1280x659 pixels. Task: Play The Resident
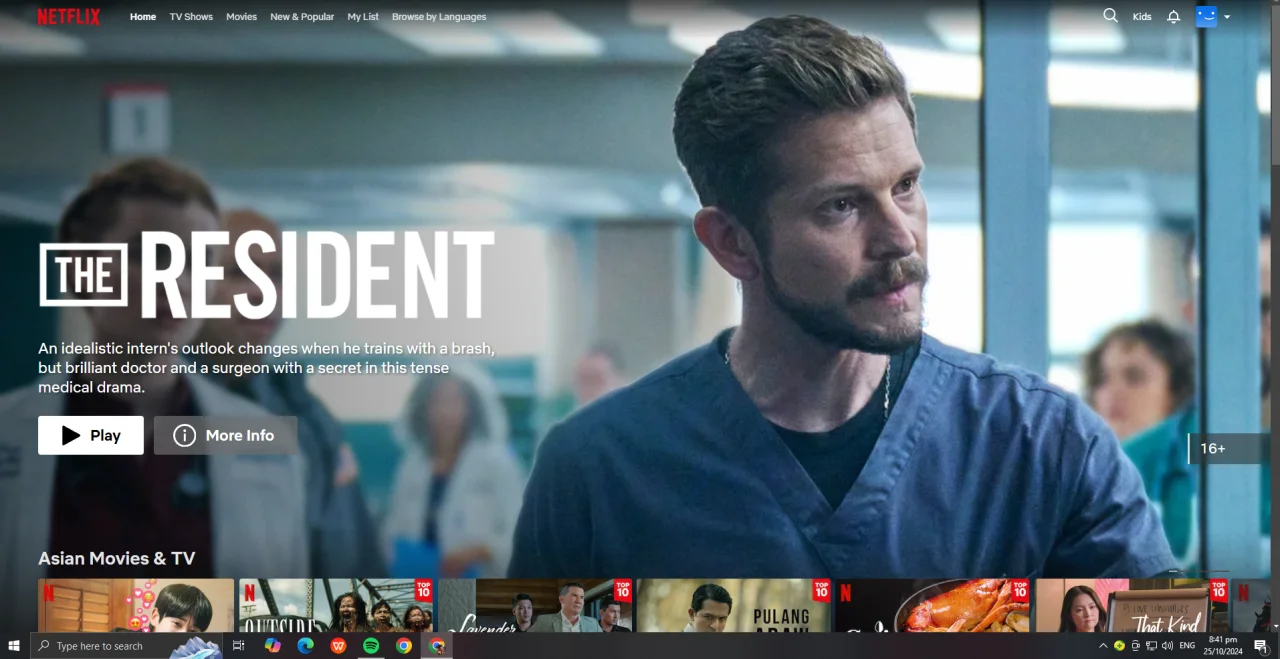click(91, 435)
